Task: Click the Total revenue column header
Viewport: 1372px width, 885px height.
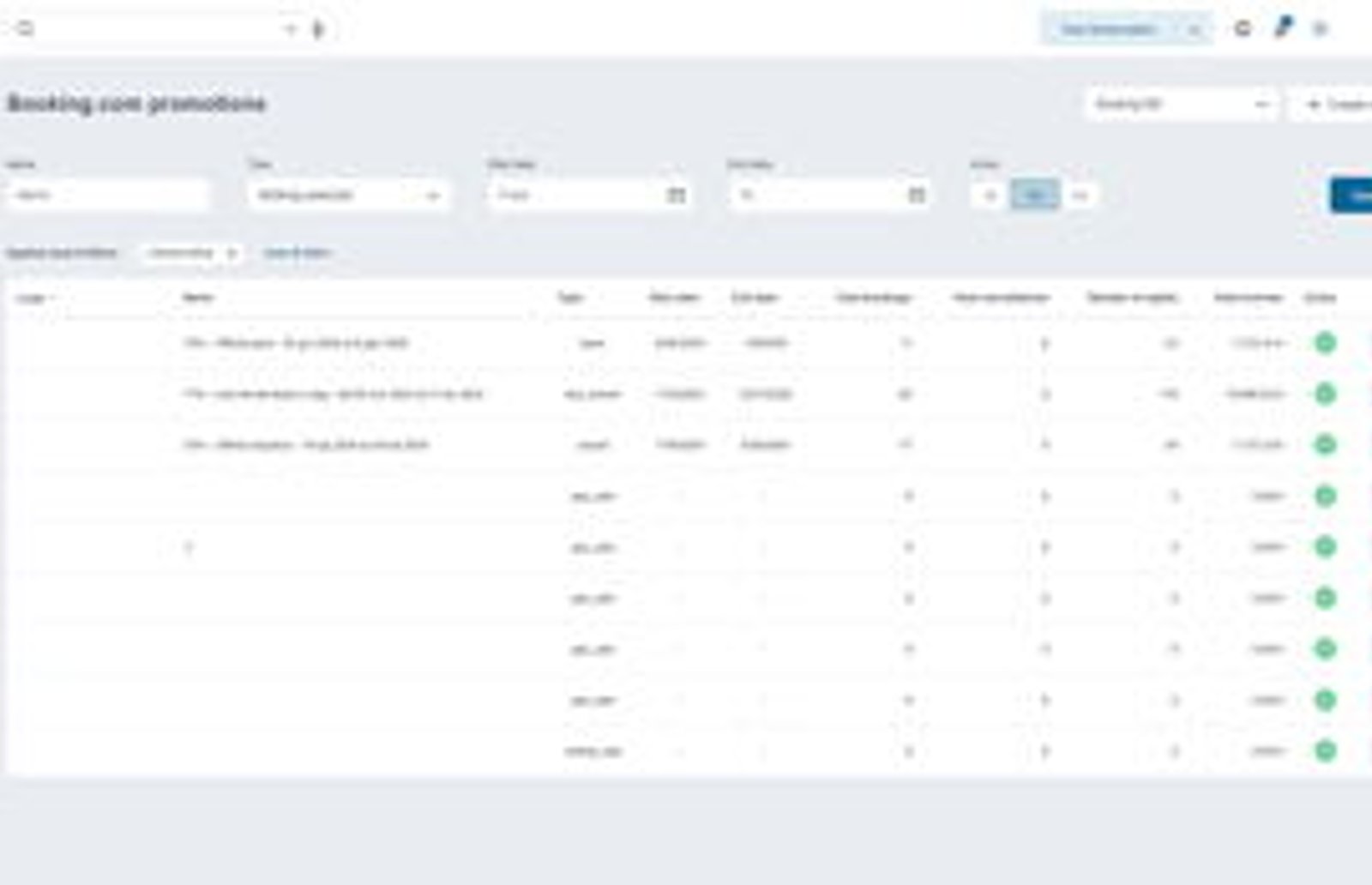Action: tap(1249, 298)
